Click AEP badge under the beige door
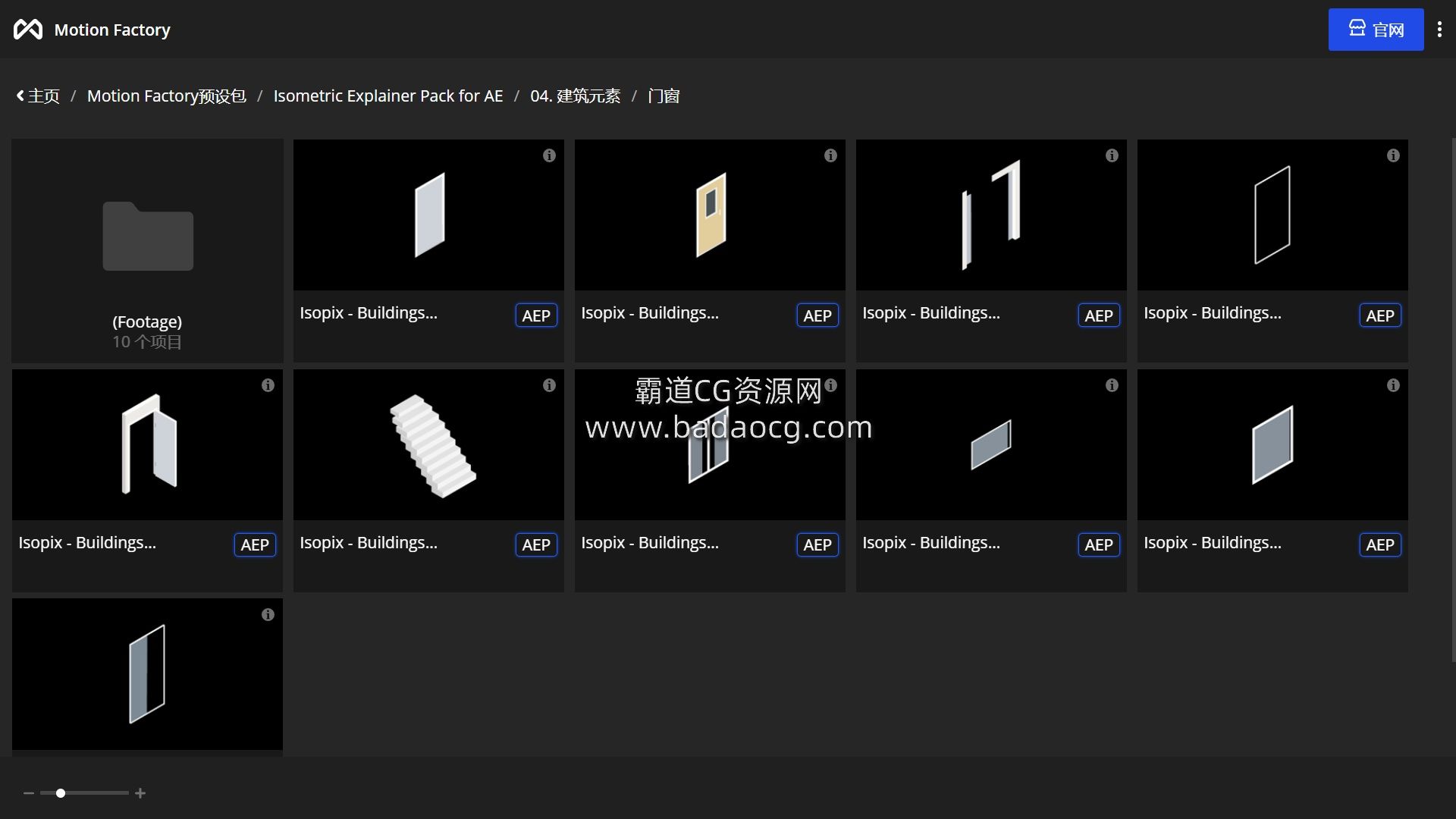1456x819 pixels. pos(817,315)
